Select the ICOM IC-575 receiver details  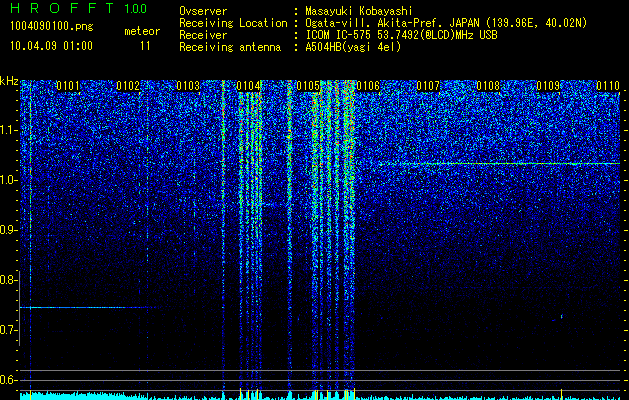tap(402, 35)
